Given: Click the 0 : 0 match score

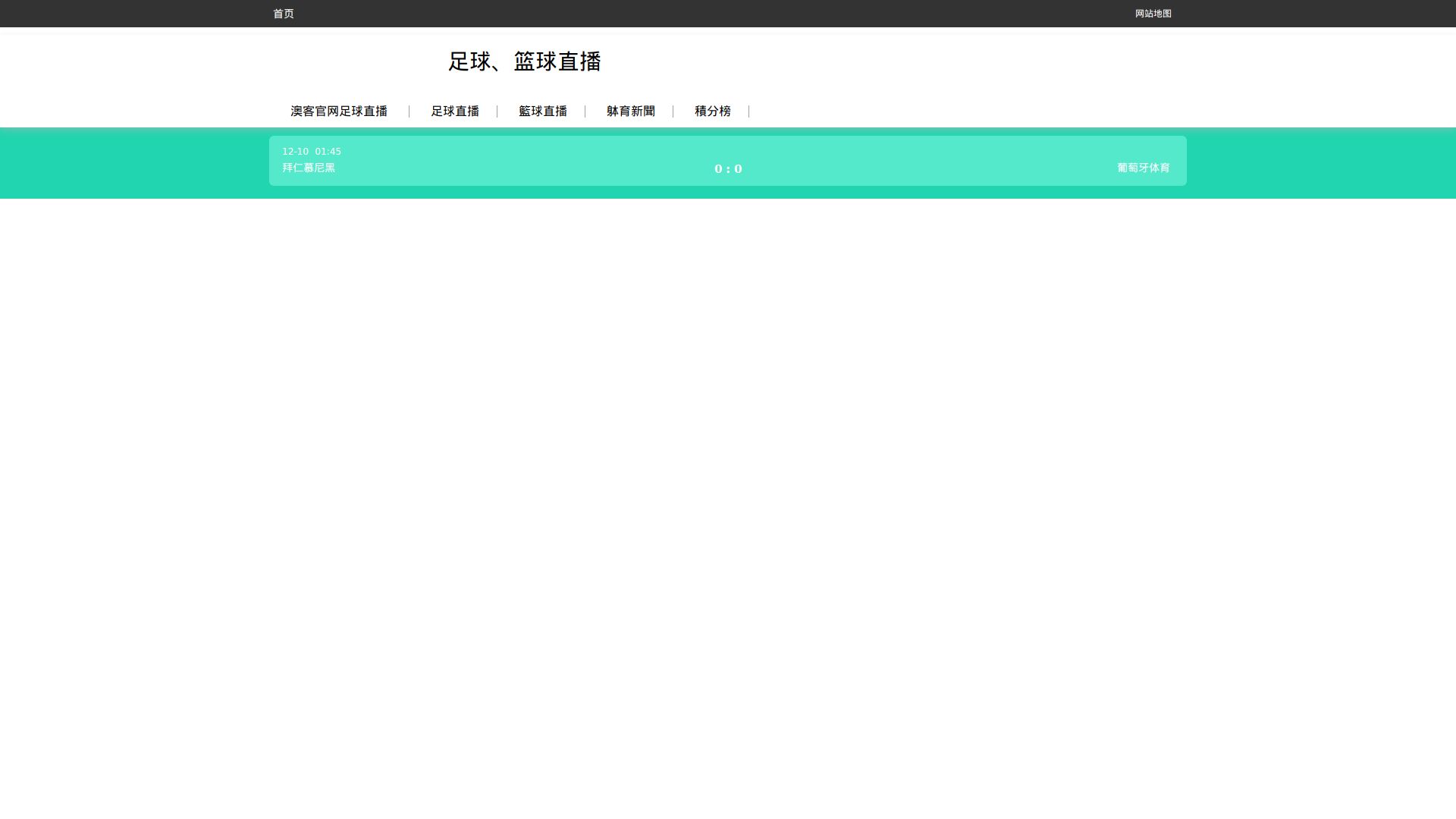Looking at the screenshot, I should tap(728, 169).
